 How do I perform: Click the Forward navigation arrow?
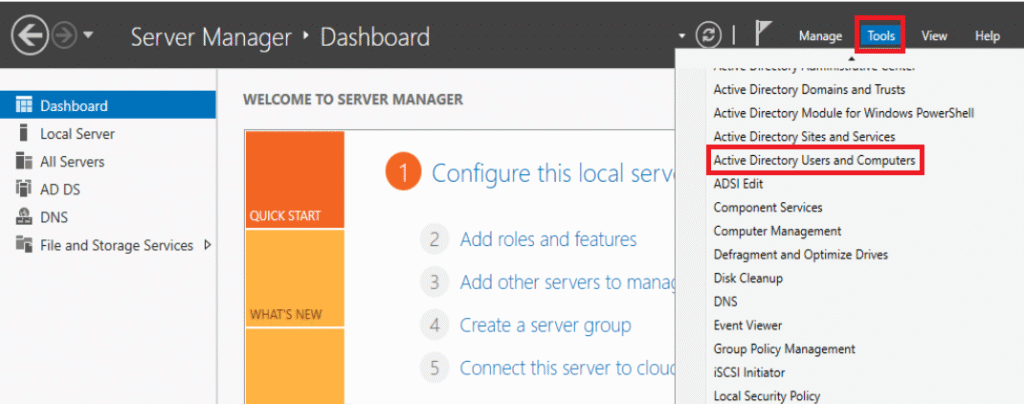(63, 37)
